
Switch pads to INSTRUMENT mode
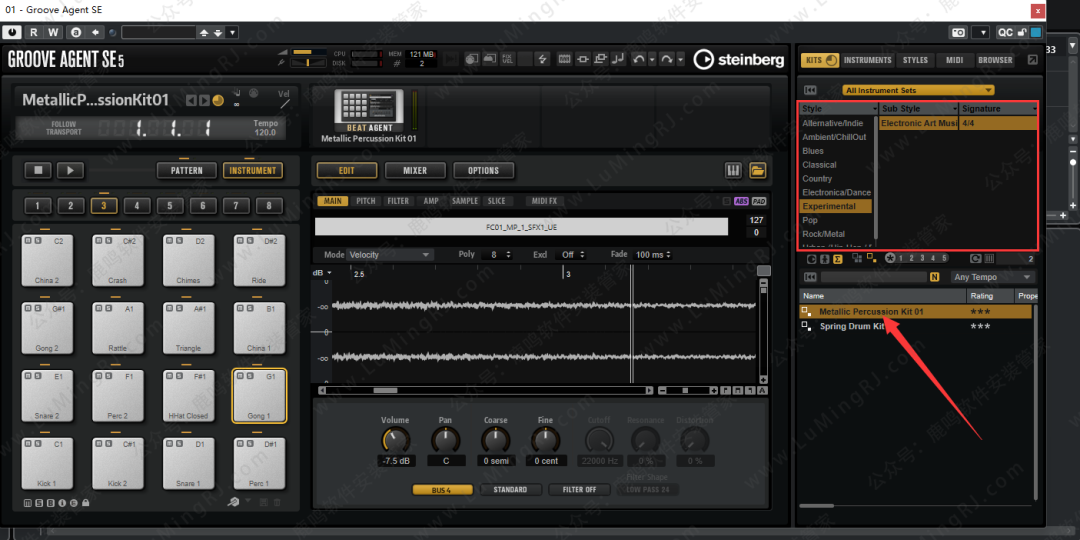tap(253, 170)
